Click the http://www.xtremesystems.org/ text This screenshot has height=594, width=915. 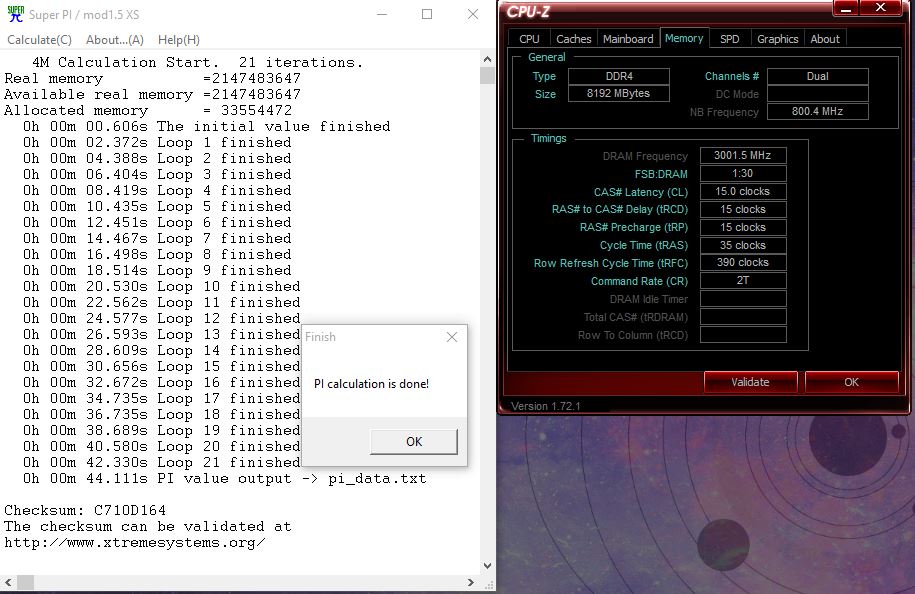click(x=135, y=543)
